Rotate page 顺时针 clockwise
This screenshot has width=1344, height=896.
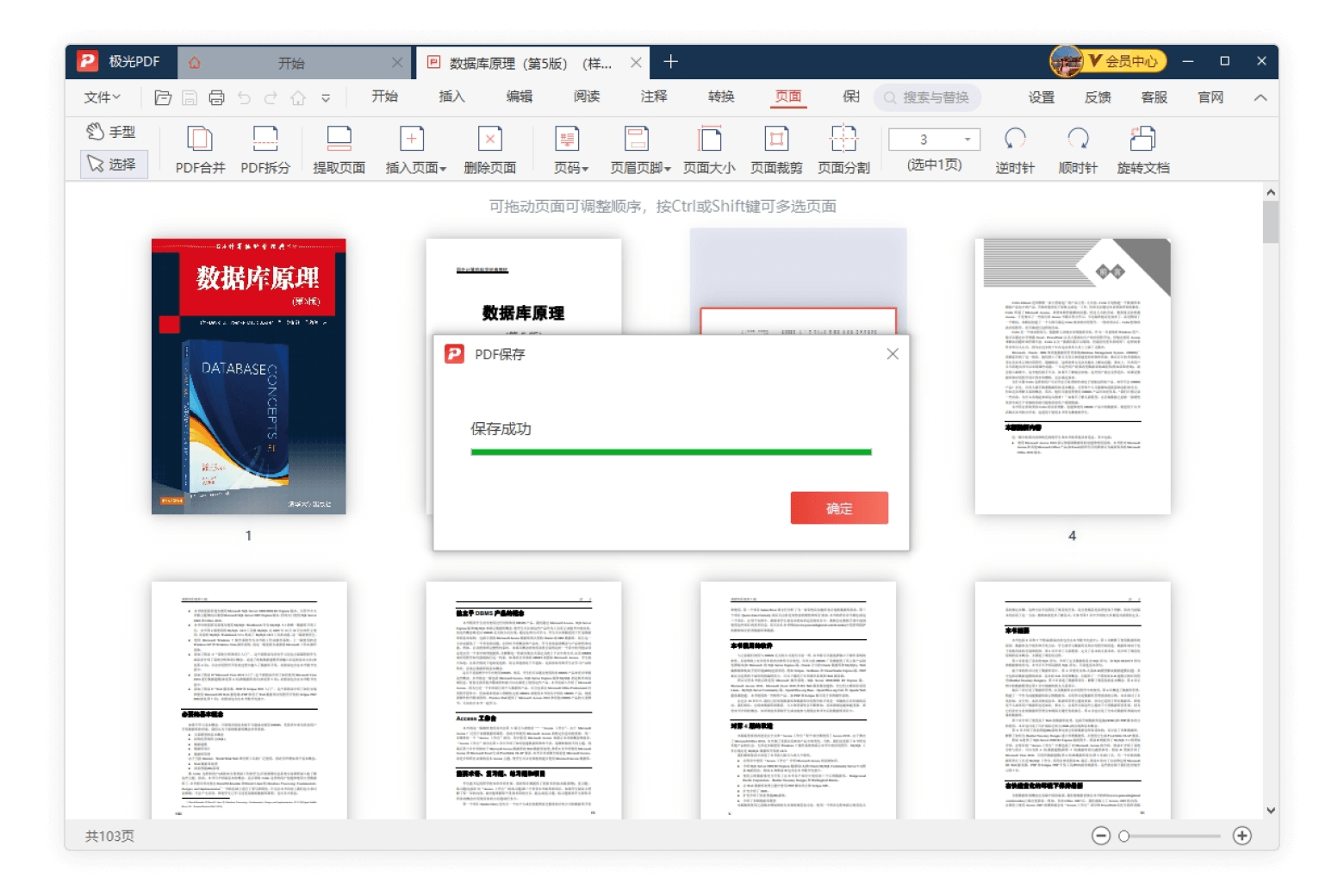click(1078, 150)
